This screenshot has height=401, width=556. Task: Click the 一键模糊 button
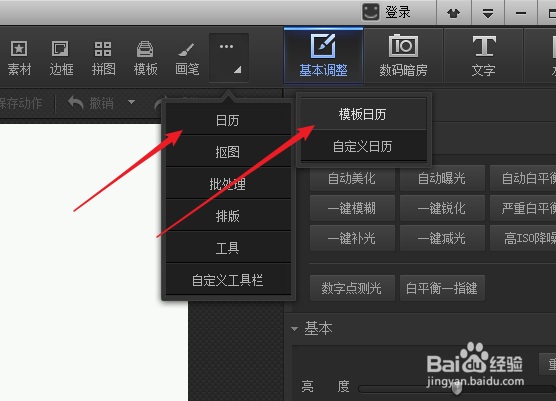point(352,208)
